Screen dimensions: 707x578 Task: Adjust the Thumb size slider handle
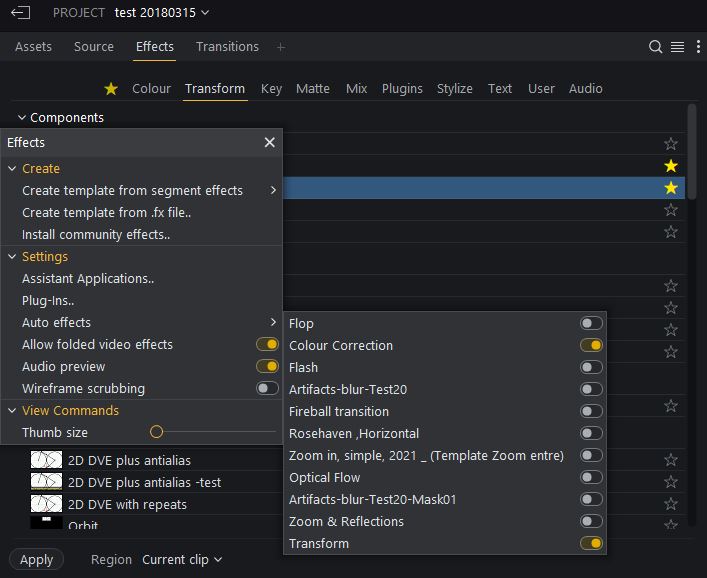(156, 432)
